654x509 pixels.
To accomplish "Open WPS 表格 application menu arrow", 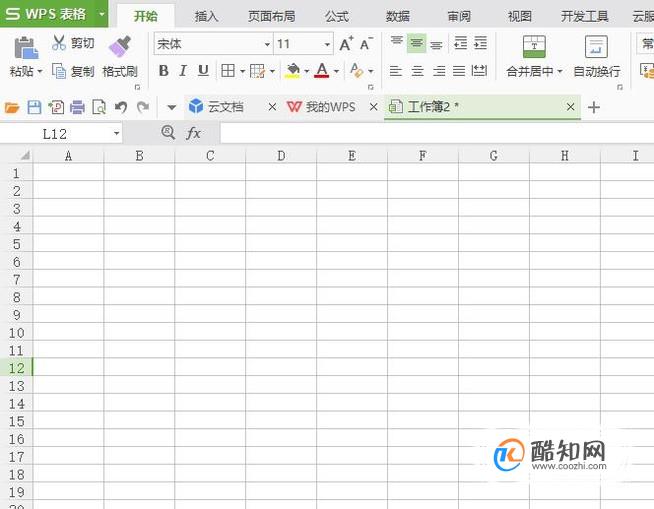I will [x=102, y=14].
